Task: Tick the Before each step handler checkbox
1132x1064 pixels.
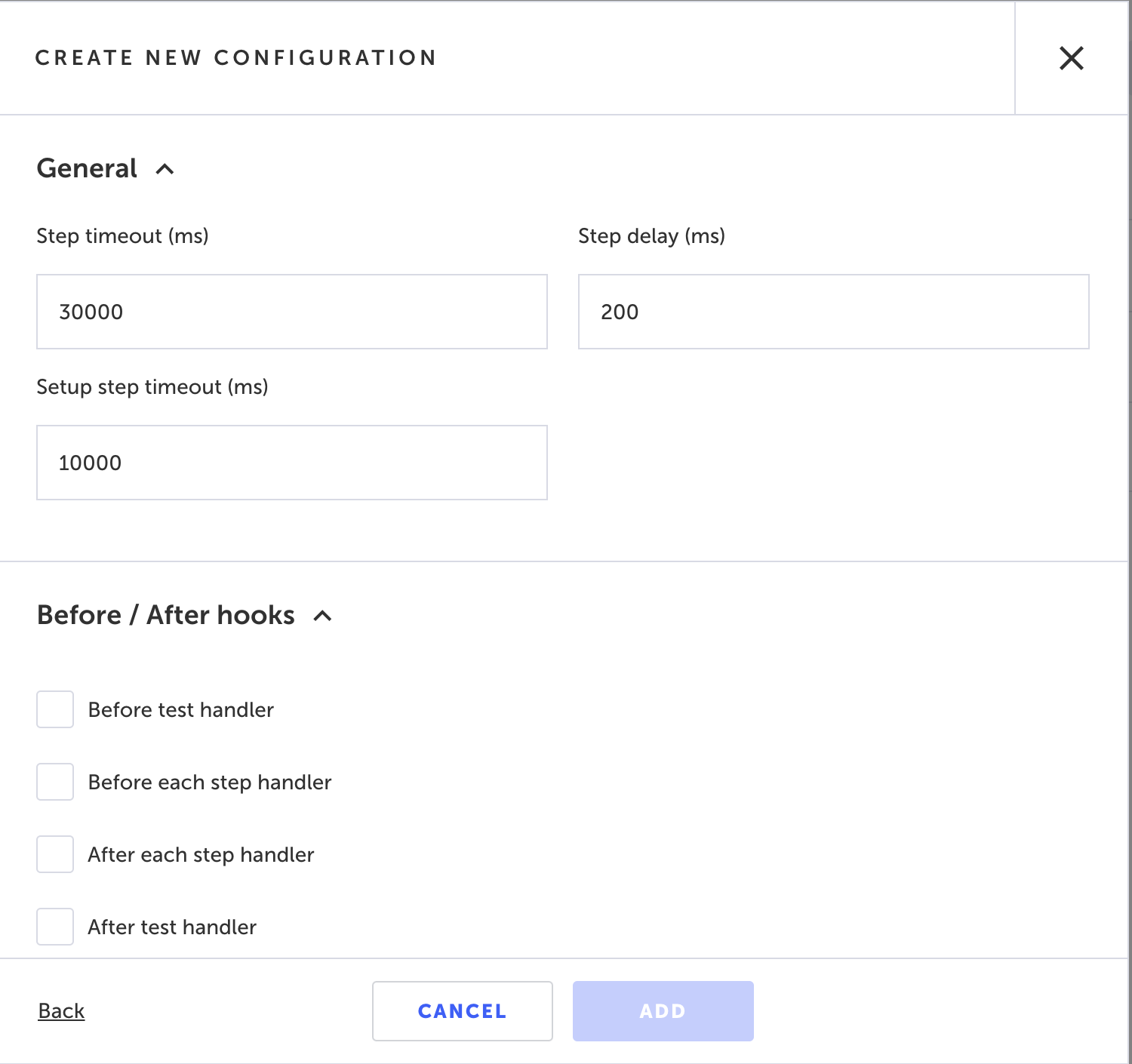Action: 55,782
